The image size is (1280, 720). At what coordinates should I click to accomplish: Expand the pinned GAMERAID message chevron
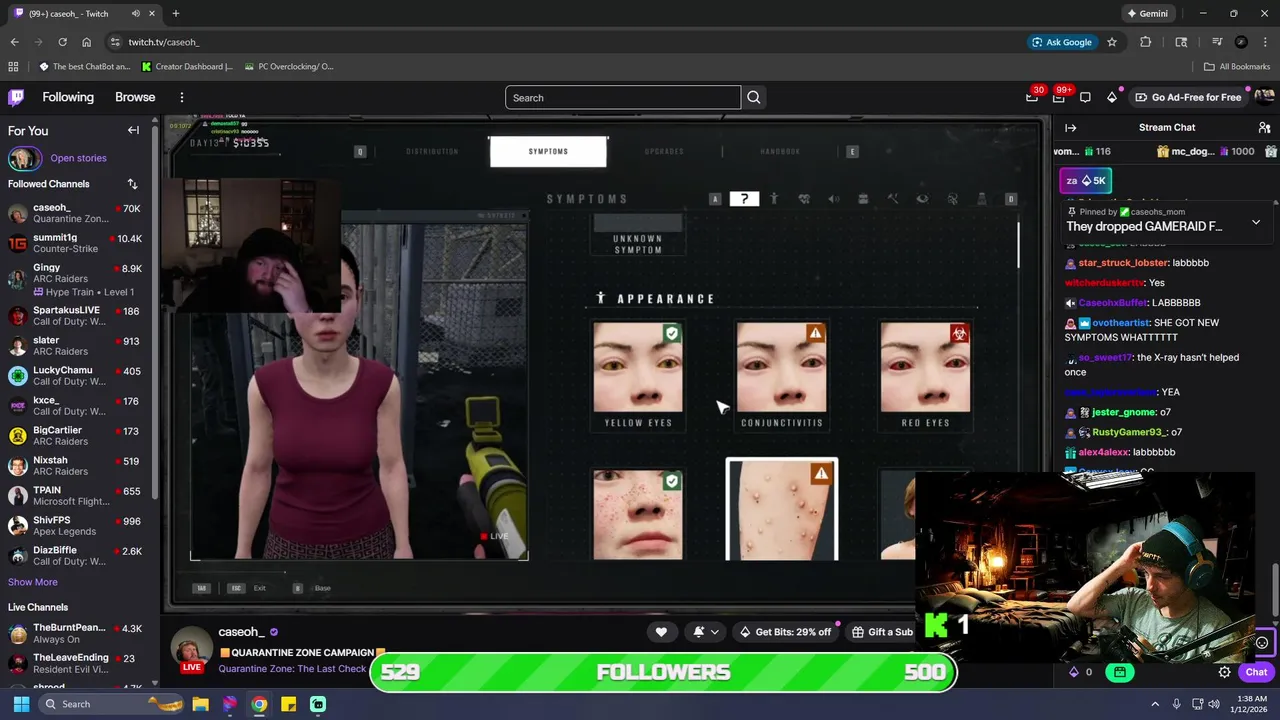pos(1256,221)
